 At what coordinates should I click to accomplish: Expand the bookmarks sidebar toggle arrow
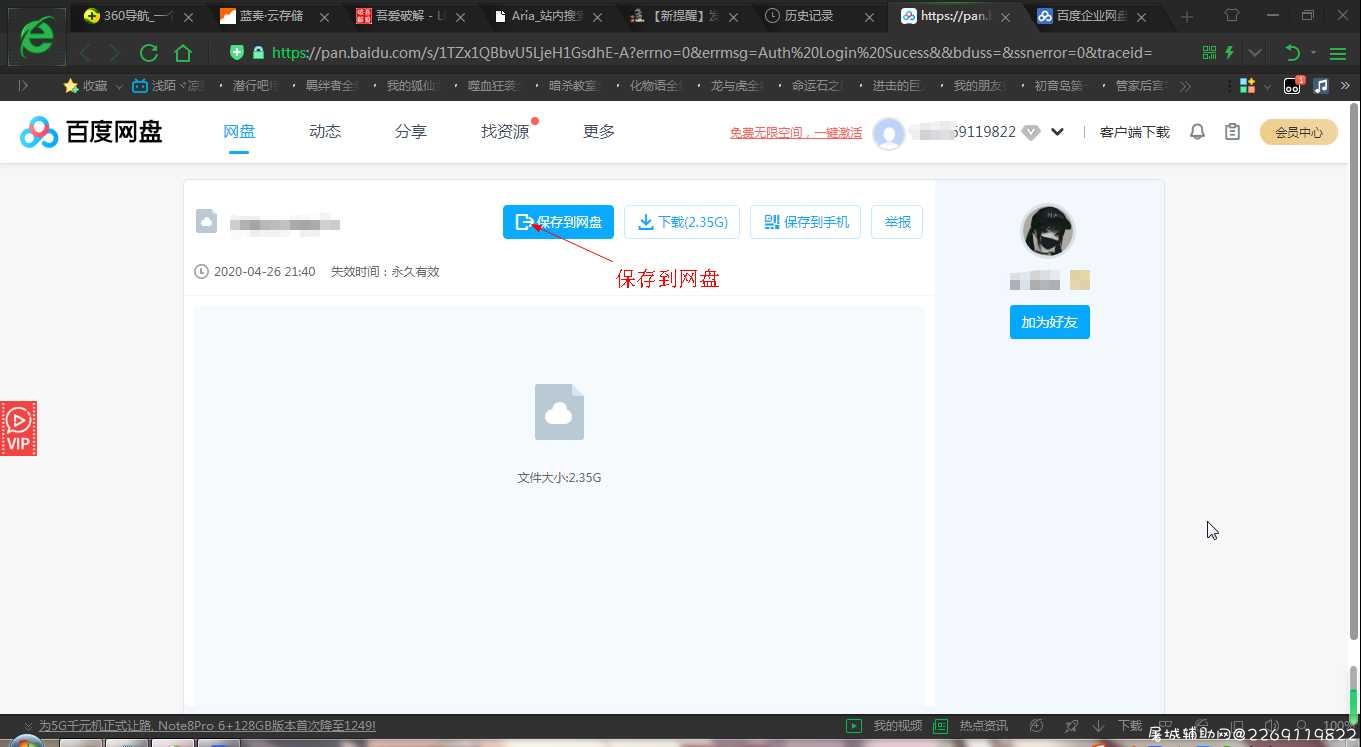tap(23, 86)
